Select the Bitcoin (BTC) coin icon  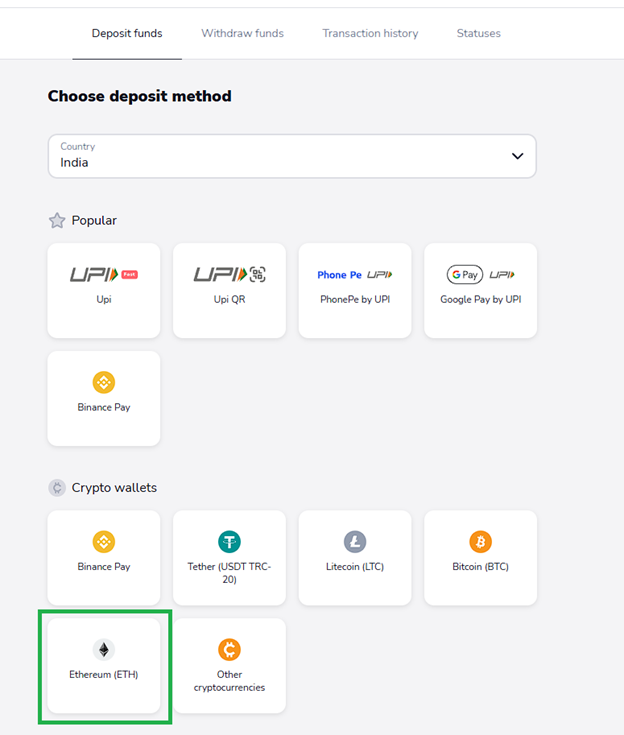[x=481, y=541]
